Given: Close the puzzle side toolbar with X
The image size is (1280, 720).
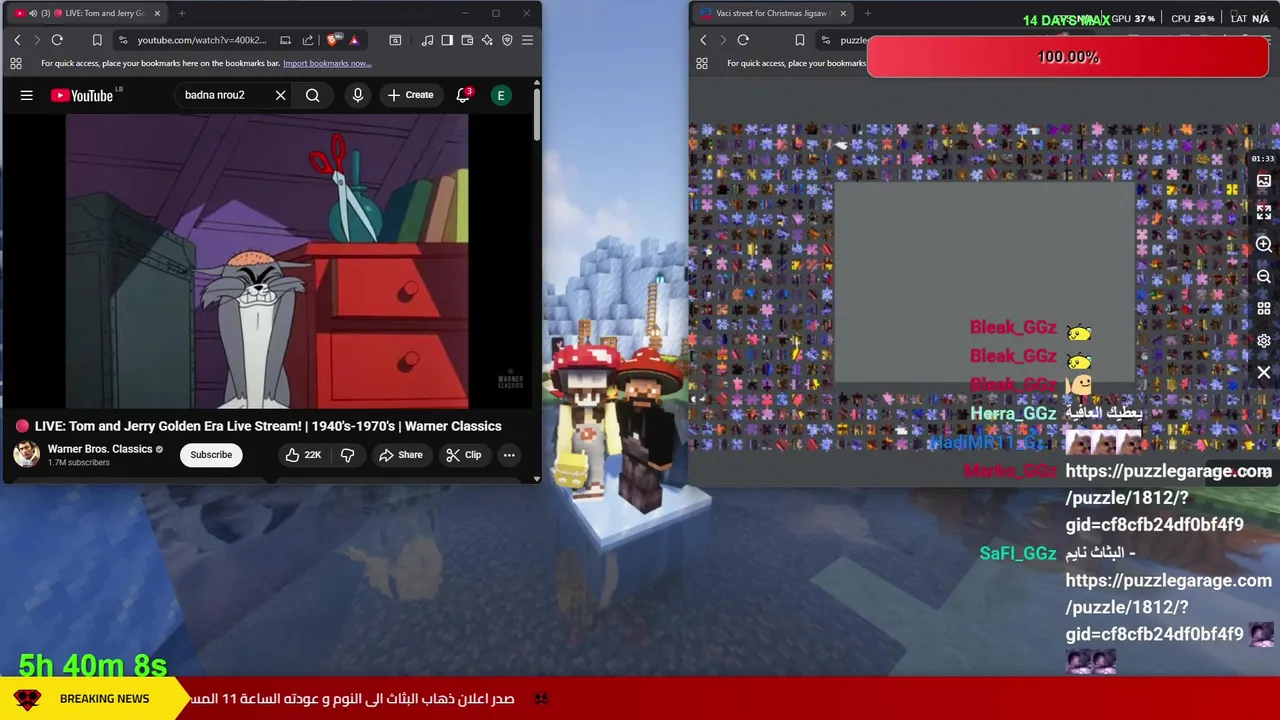Looking at the screenshot, I should tap(1264, 373).
